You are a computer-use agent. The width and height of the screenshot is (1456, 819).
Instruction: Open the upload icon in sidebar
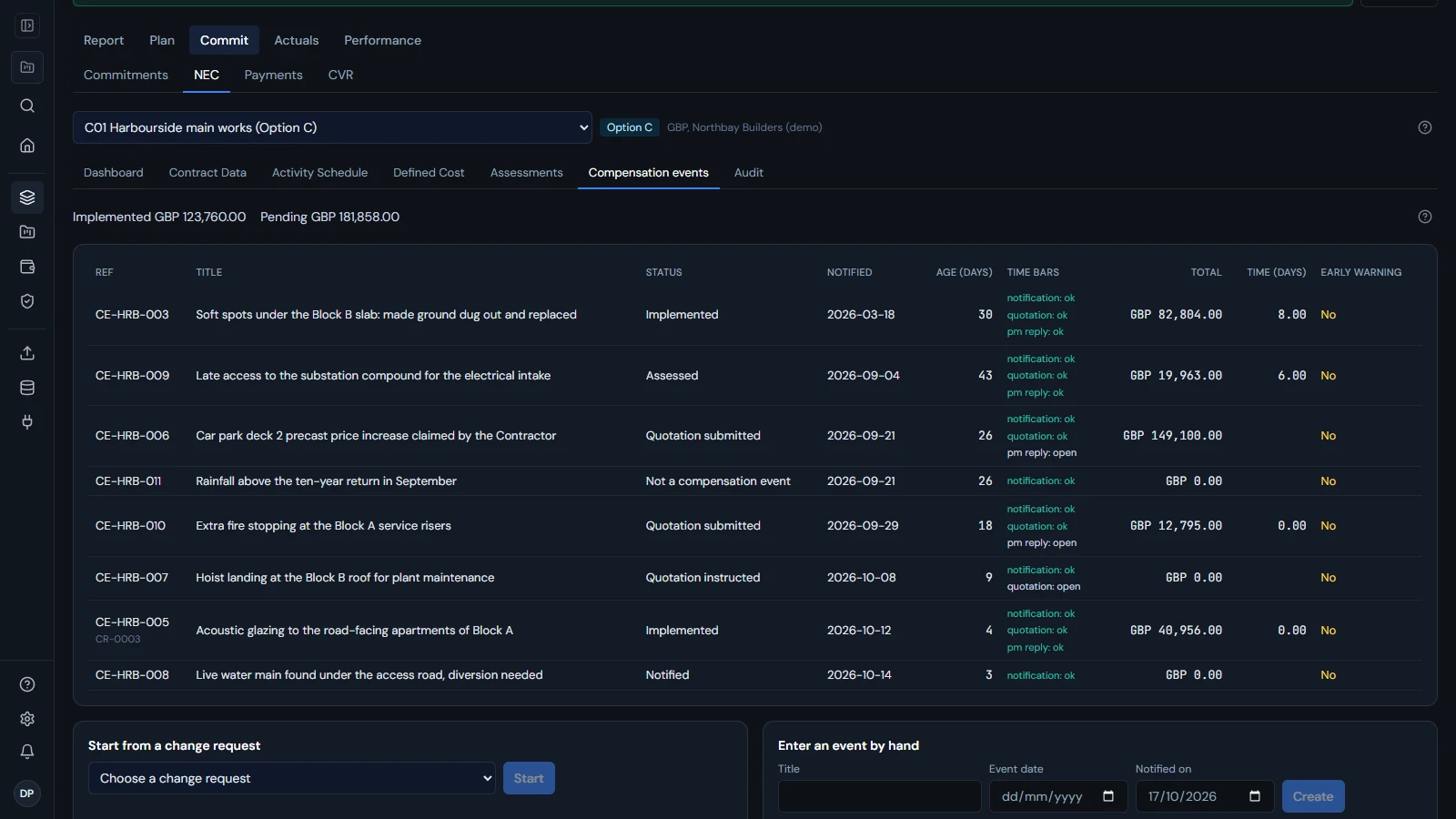27,353
